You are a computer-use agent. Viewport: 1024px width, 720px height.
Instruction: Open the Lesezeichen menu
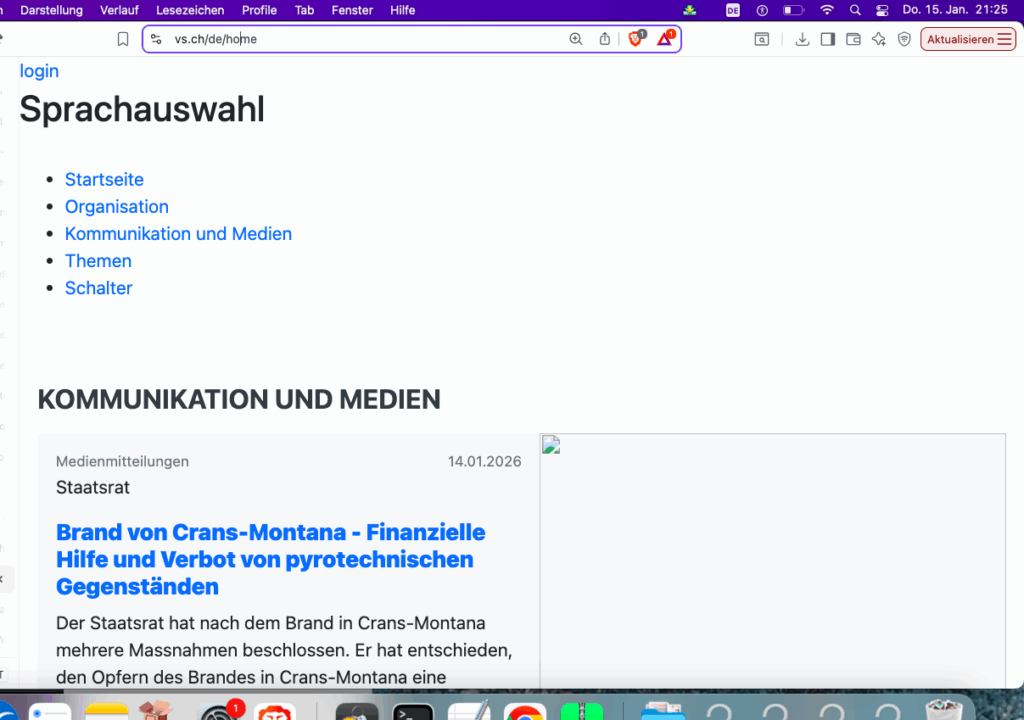[x=190, y=10]
